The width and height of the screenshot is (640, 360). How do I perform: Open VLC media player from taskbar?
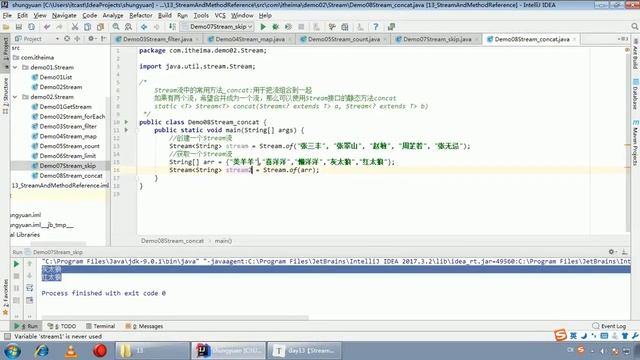point(71,351)
